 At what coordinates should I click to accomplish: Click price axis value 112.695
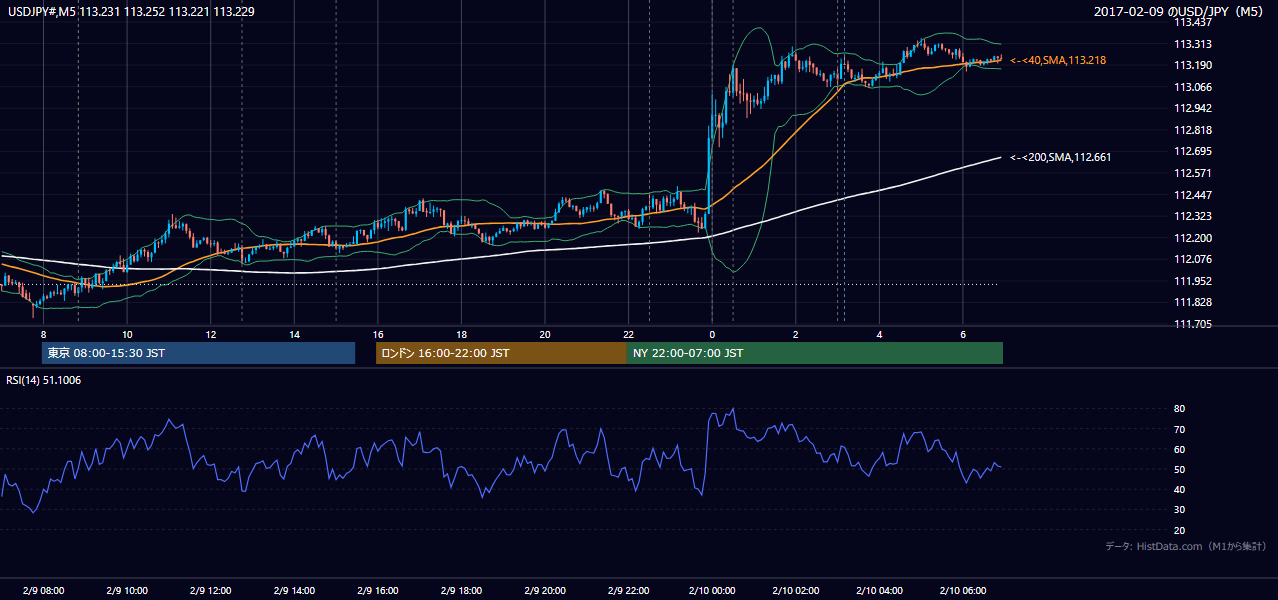click(x=1192, y=152)
